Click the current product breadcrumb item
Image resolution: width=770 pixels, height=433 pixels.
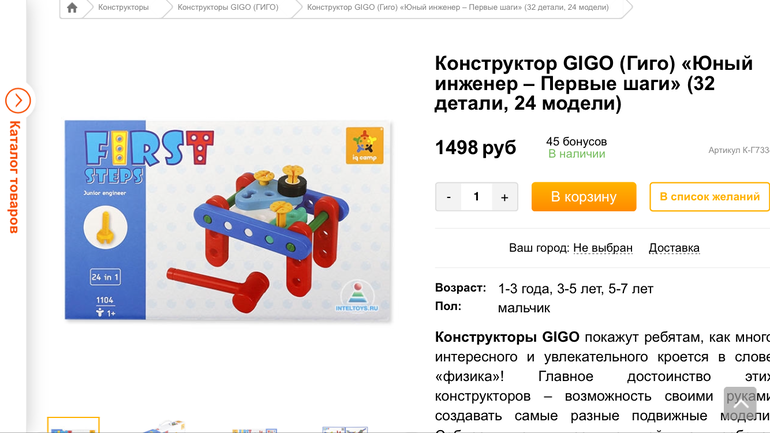click(458, 7)
